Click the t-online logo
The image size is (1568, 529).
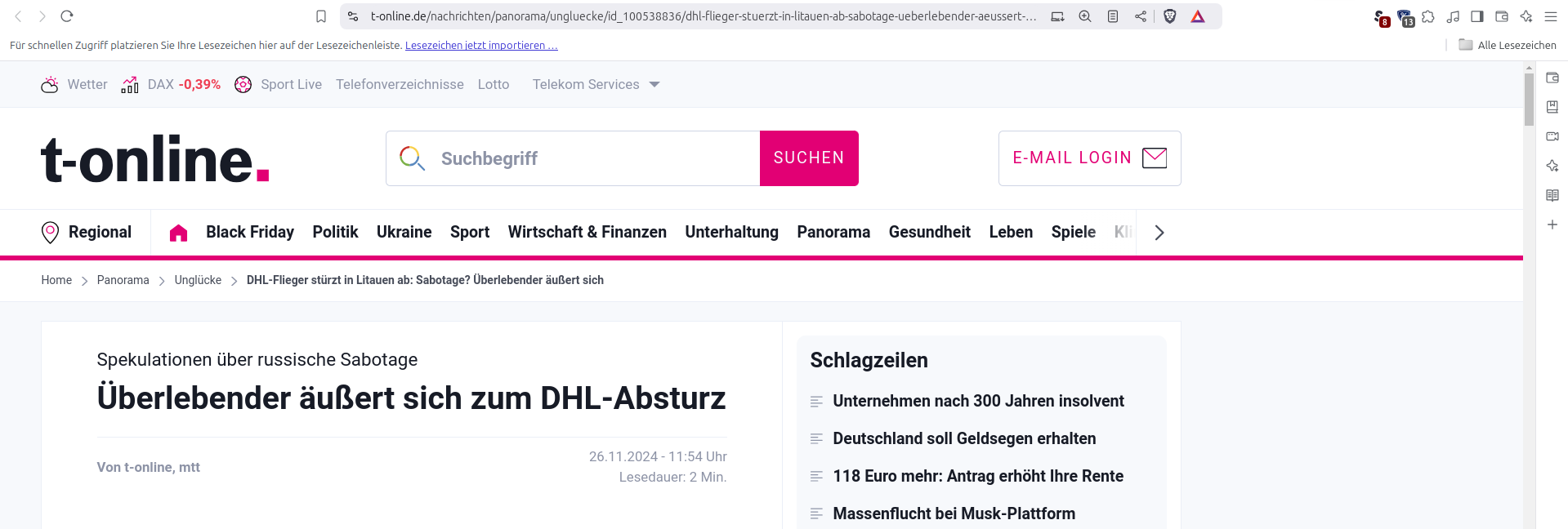(x=155, y=158)
